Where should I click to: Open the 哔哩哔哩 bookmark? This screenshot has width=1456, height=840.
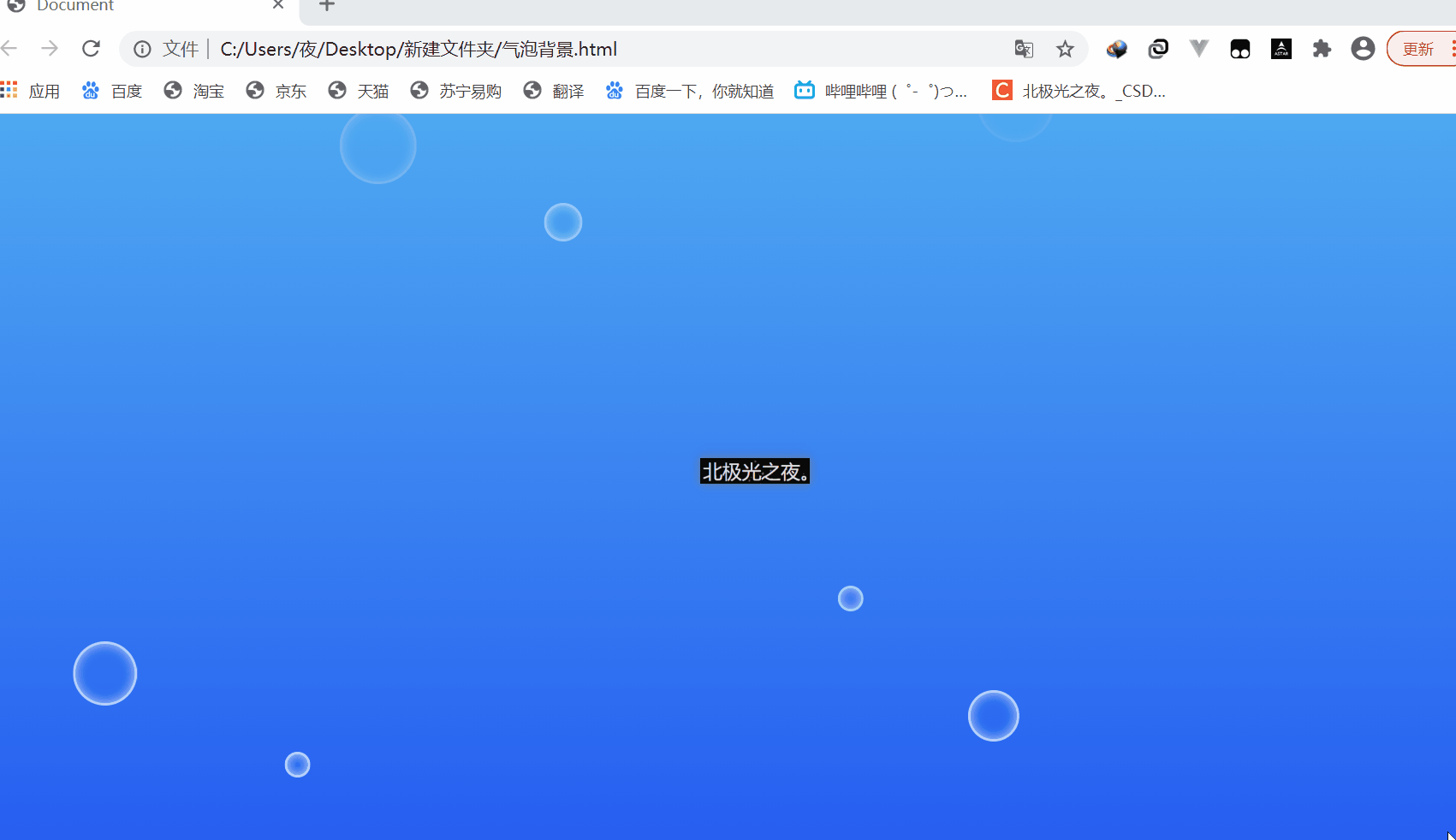[x=881, y=91]
